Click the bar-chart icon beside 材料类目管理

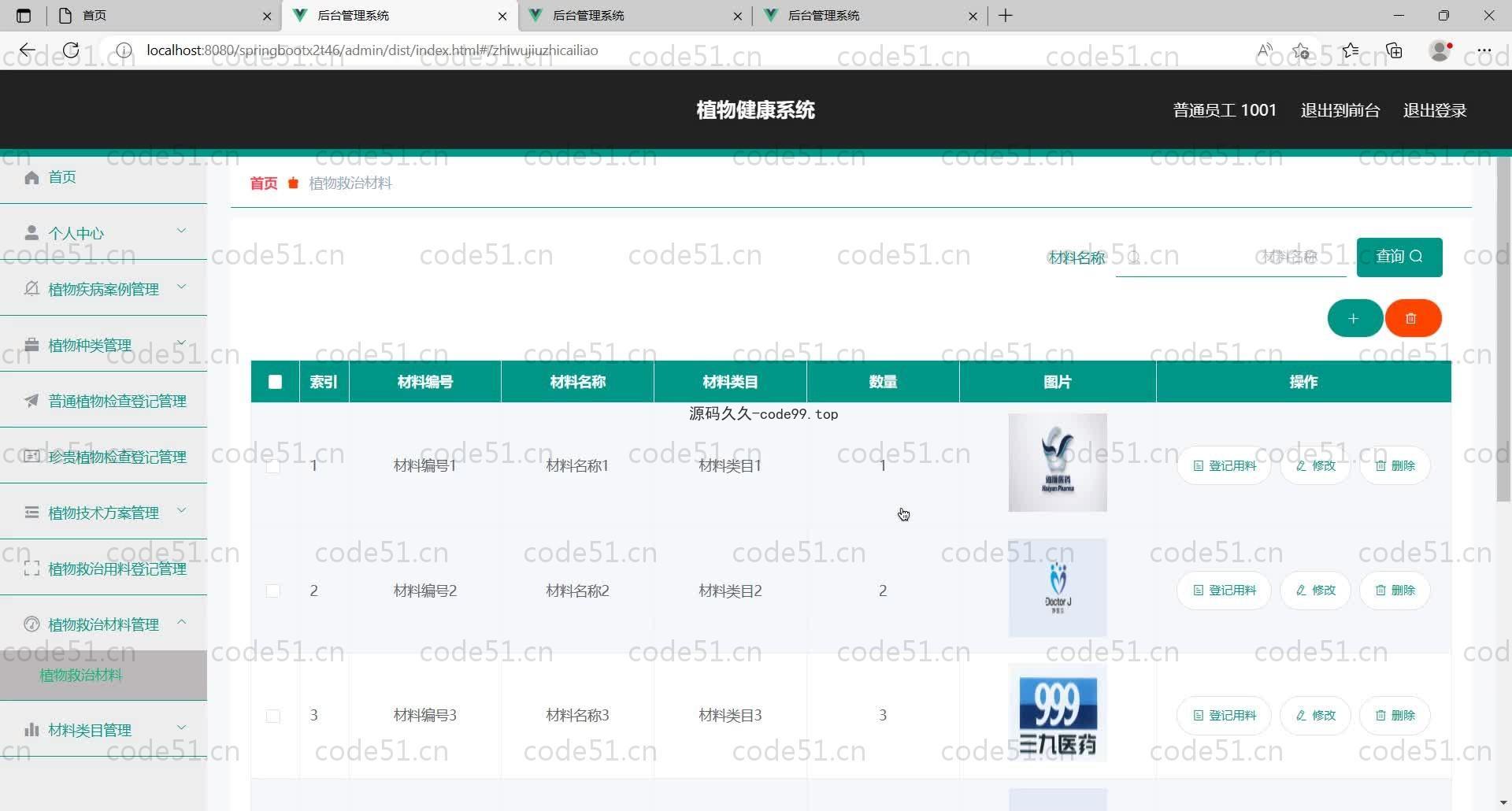coord(31,730)
